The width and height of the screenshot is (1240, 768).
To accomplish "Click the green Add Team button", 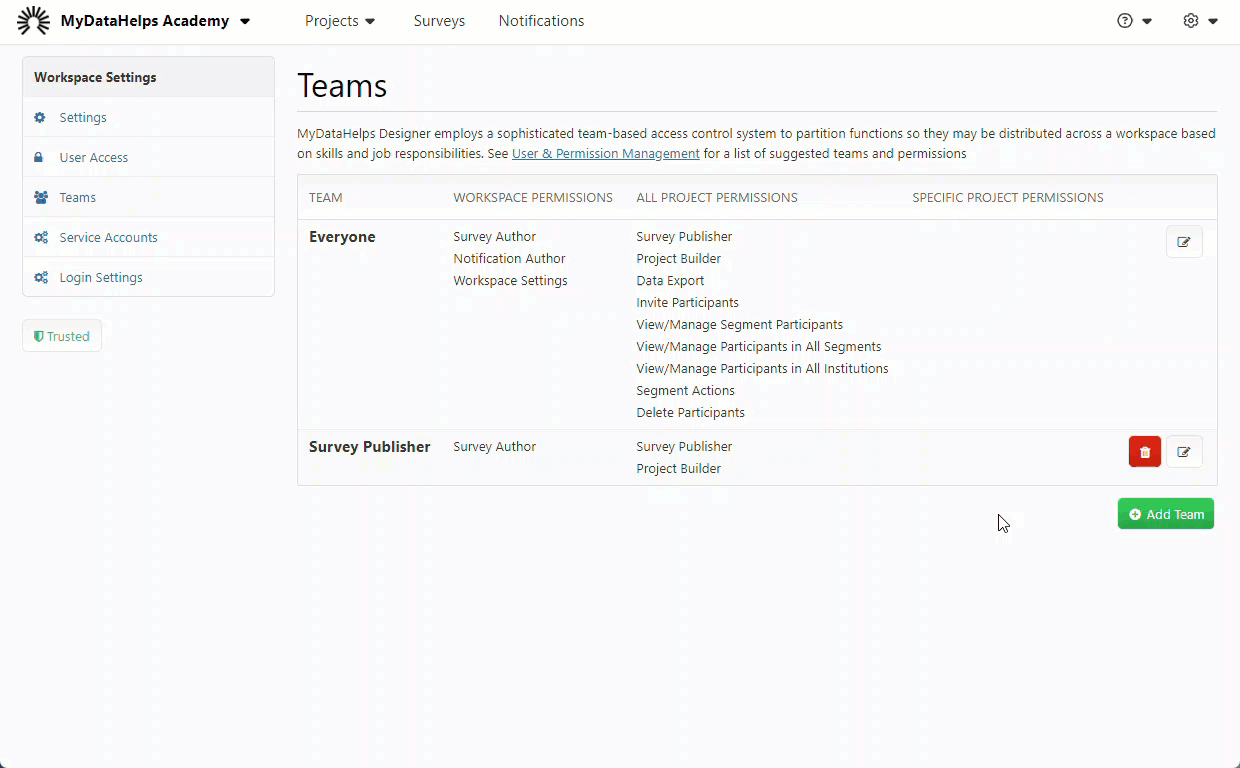I will point(1165,514).
